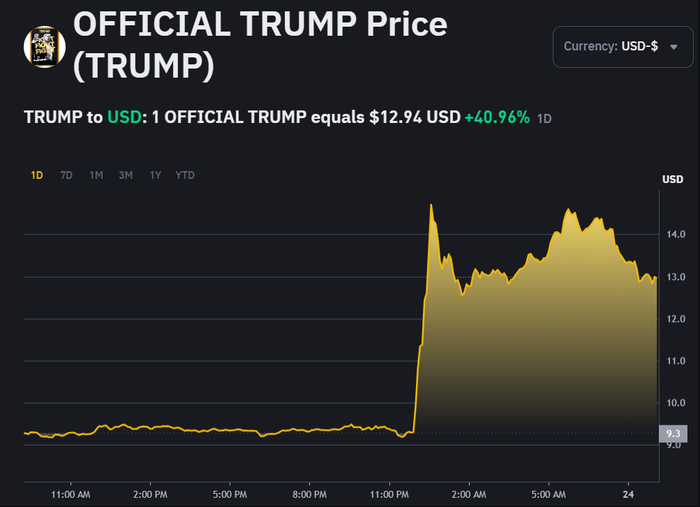This screenshot has width=700, height=507.
Task: Click the +40.96% change percentage
Action: pos(496,117)
